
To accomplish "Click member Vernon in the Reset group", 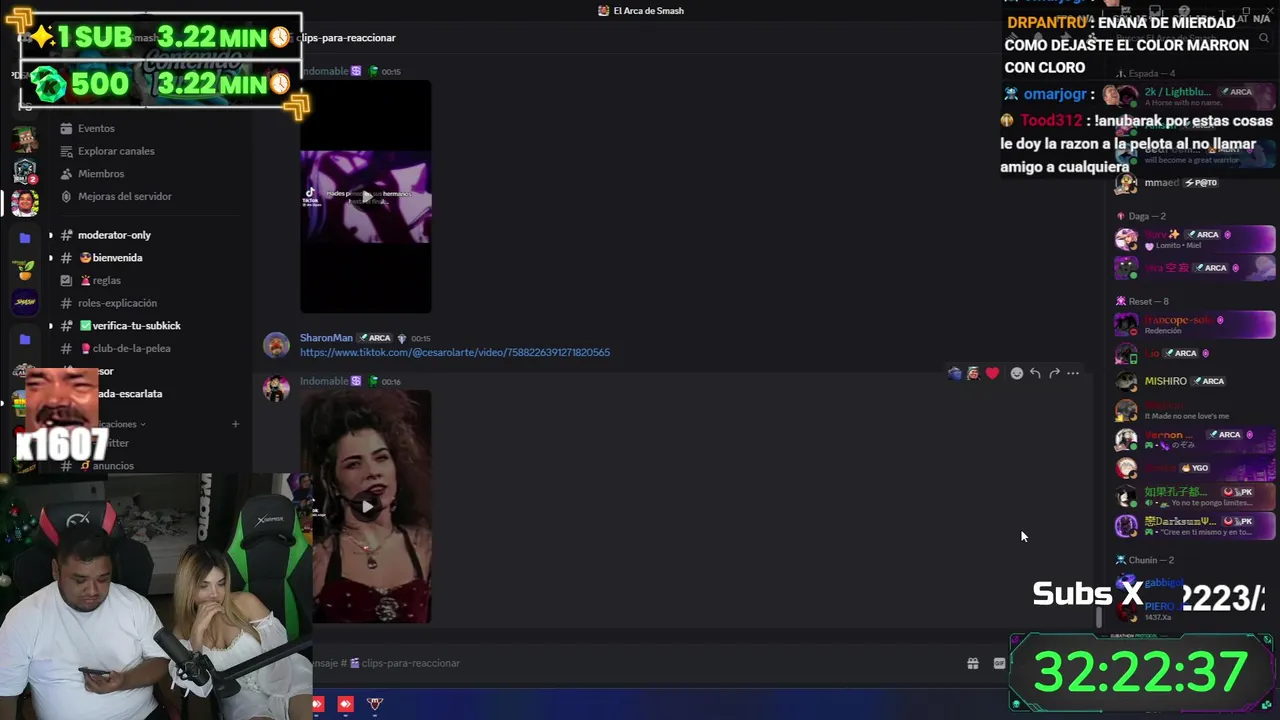I will pos(1194,439).
